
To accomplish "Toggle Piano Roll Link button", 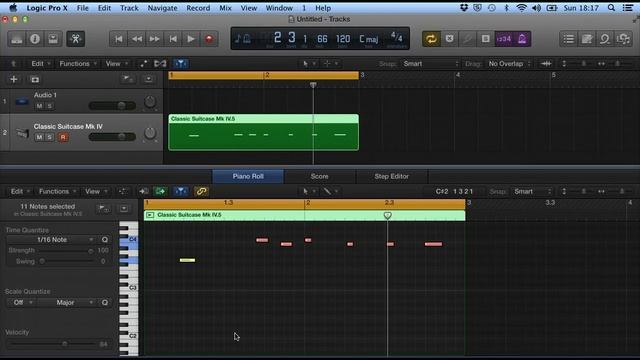I will (201, 191).
